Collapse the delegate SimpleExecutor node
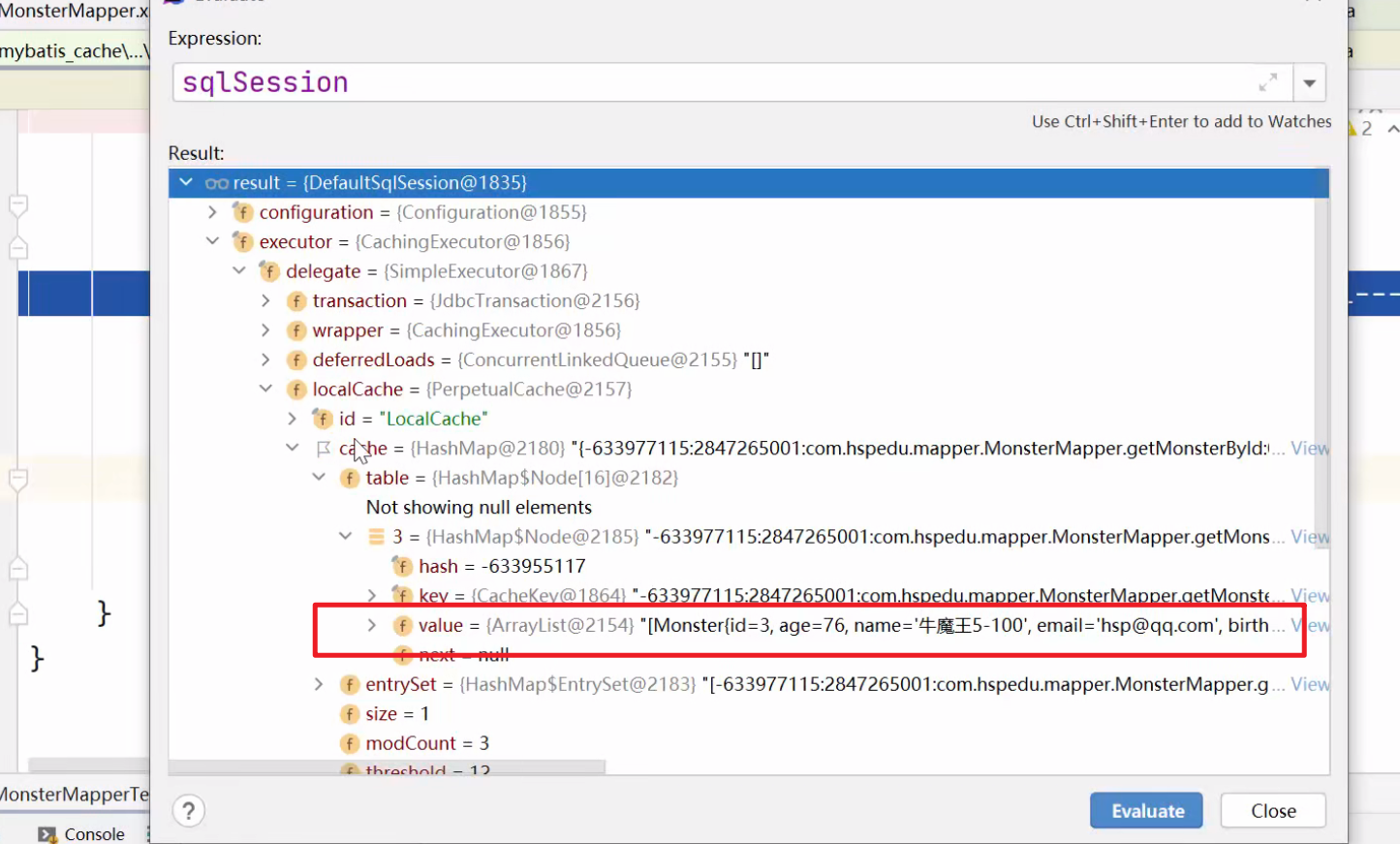 point(239,271)
